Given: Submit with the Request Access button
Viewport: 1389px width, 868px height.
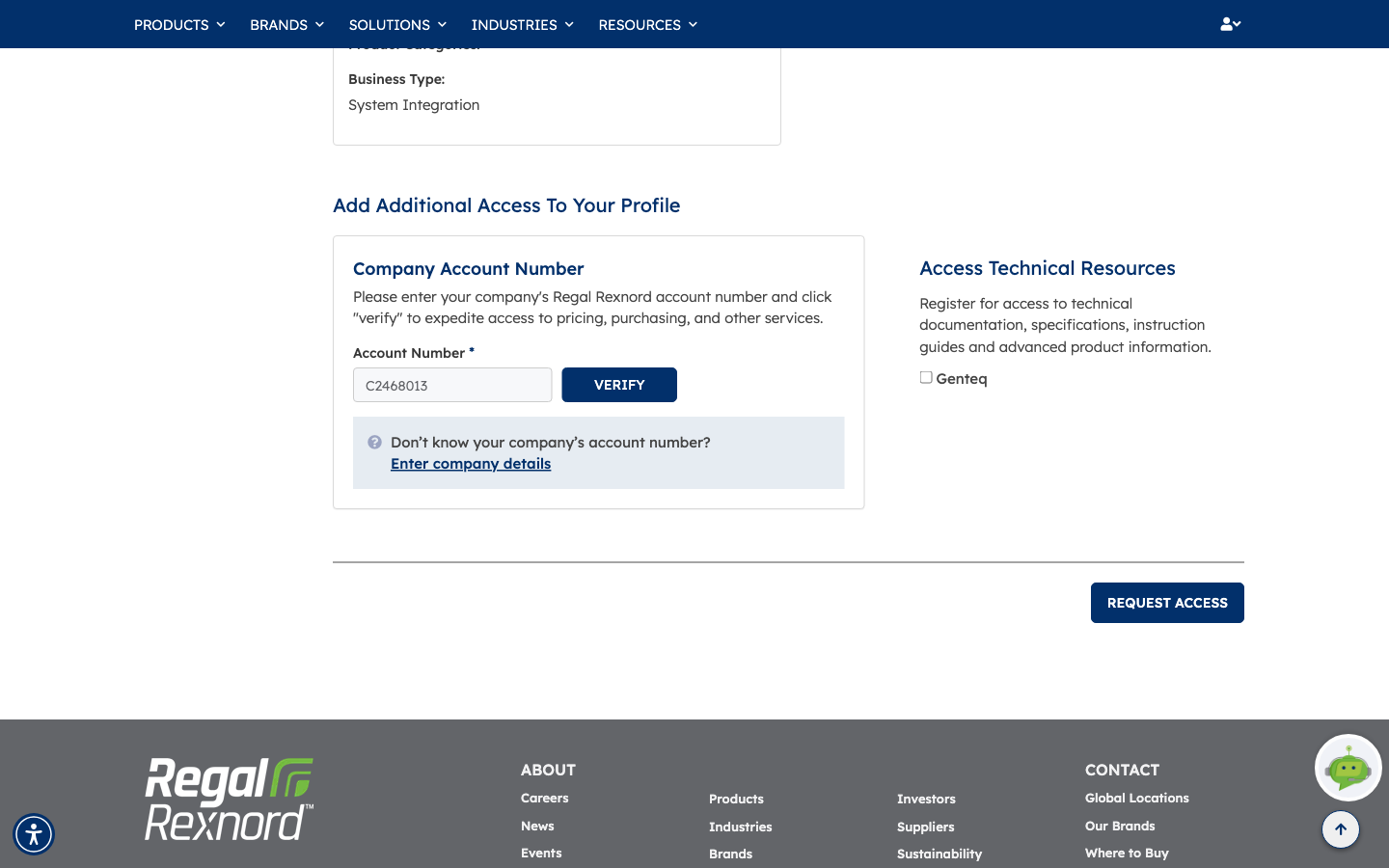Looking at the screenshot, I should point(1167,603).
